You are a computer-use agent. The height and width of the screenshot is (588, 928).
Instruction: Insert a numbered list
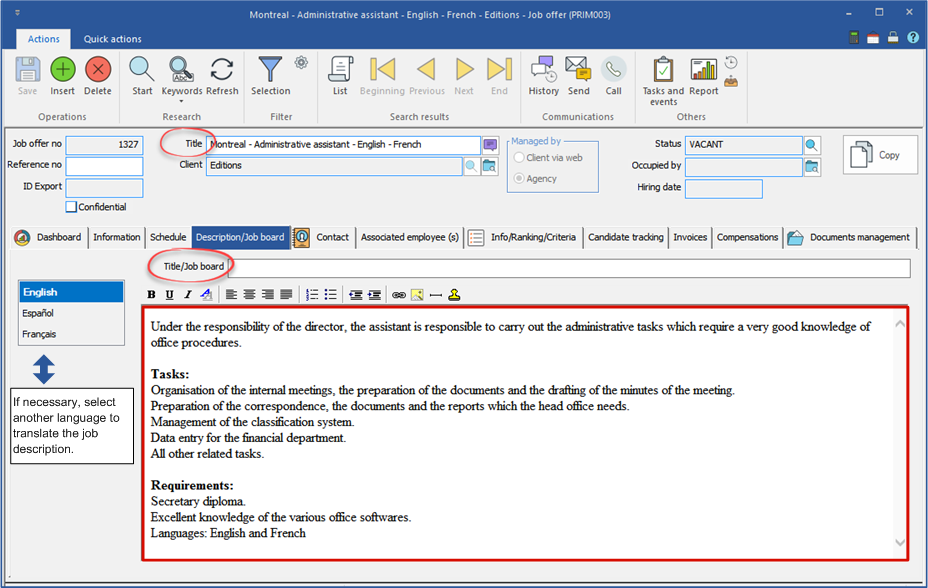click(x=312, y=295)
